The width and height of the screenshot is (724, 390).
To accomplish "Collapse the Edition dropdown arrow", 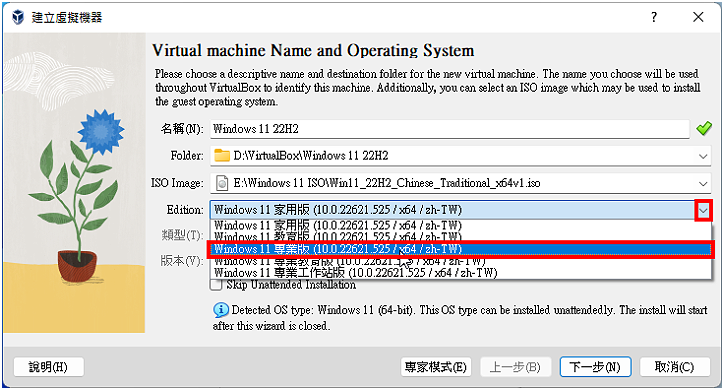I will coord(703,211).
